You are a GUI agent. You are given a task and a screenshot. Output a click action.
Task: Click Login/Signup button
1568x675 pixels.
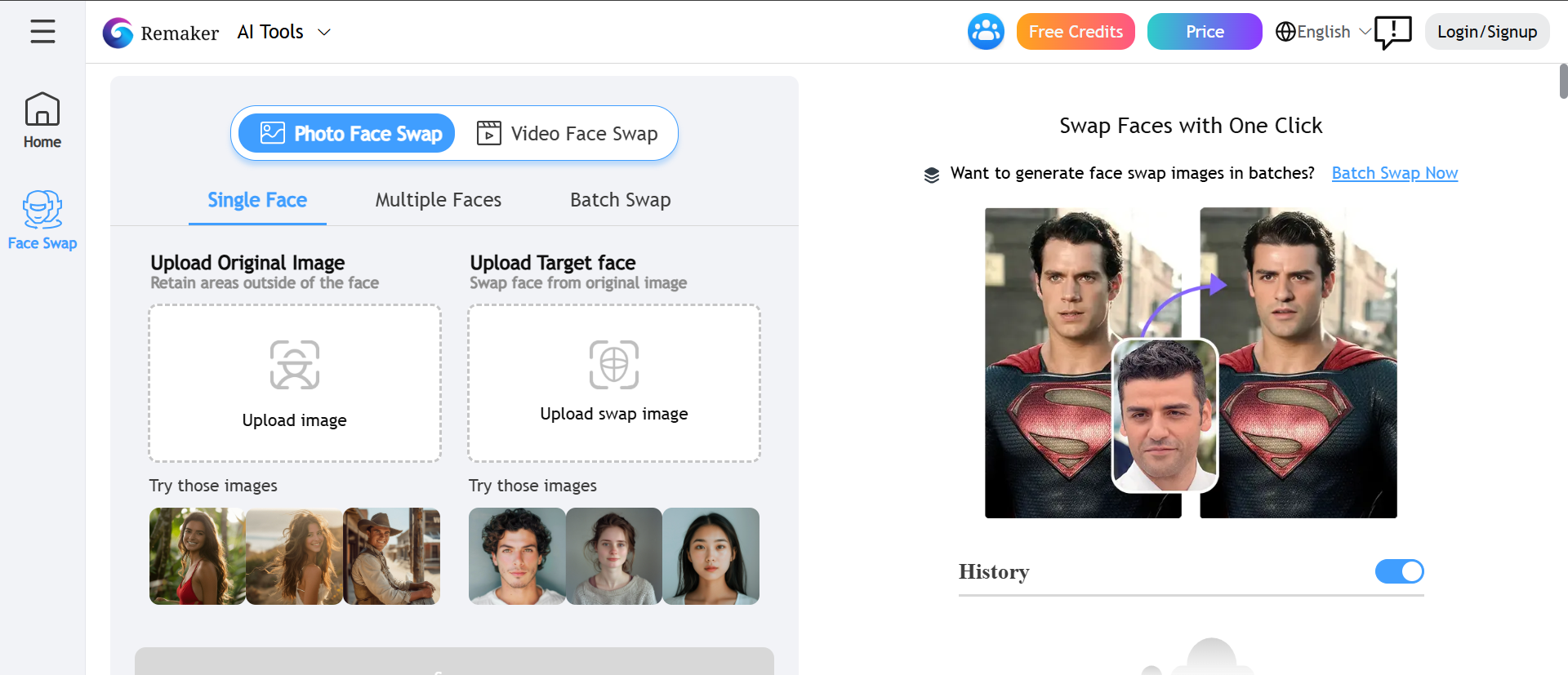[1487, 32]
